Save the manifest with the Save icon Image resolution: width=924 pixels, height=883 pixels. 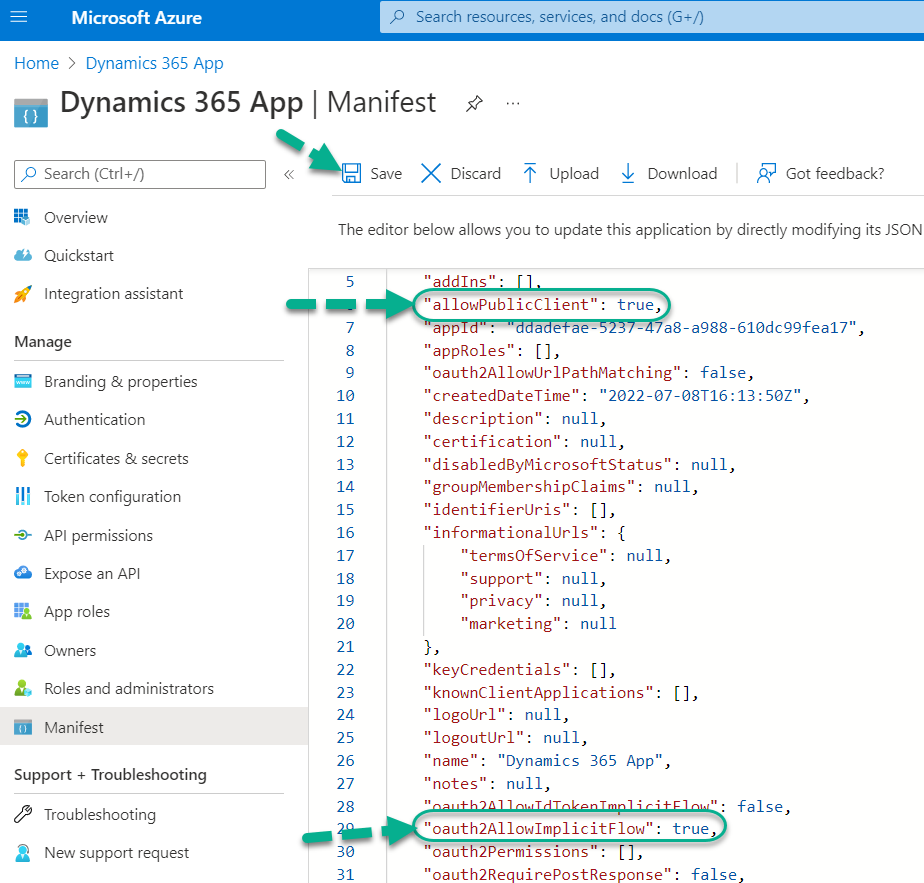point(371,173)
